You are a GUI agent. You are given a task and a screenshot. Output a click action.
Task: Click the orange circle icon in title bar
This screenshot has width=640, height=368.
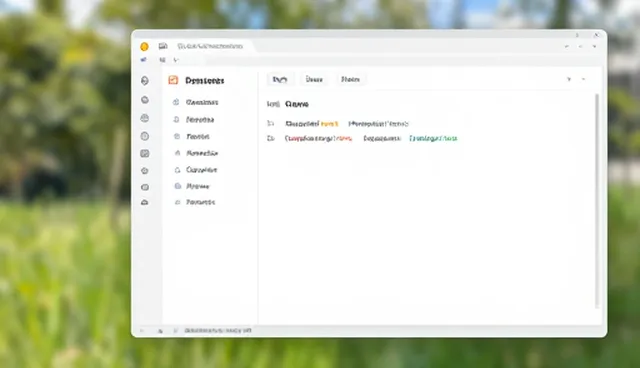[144, 47]
